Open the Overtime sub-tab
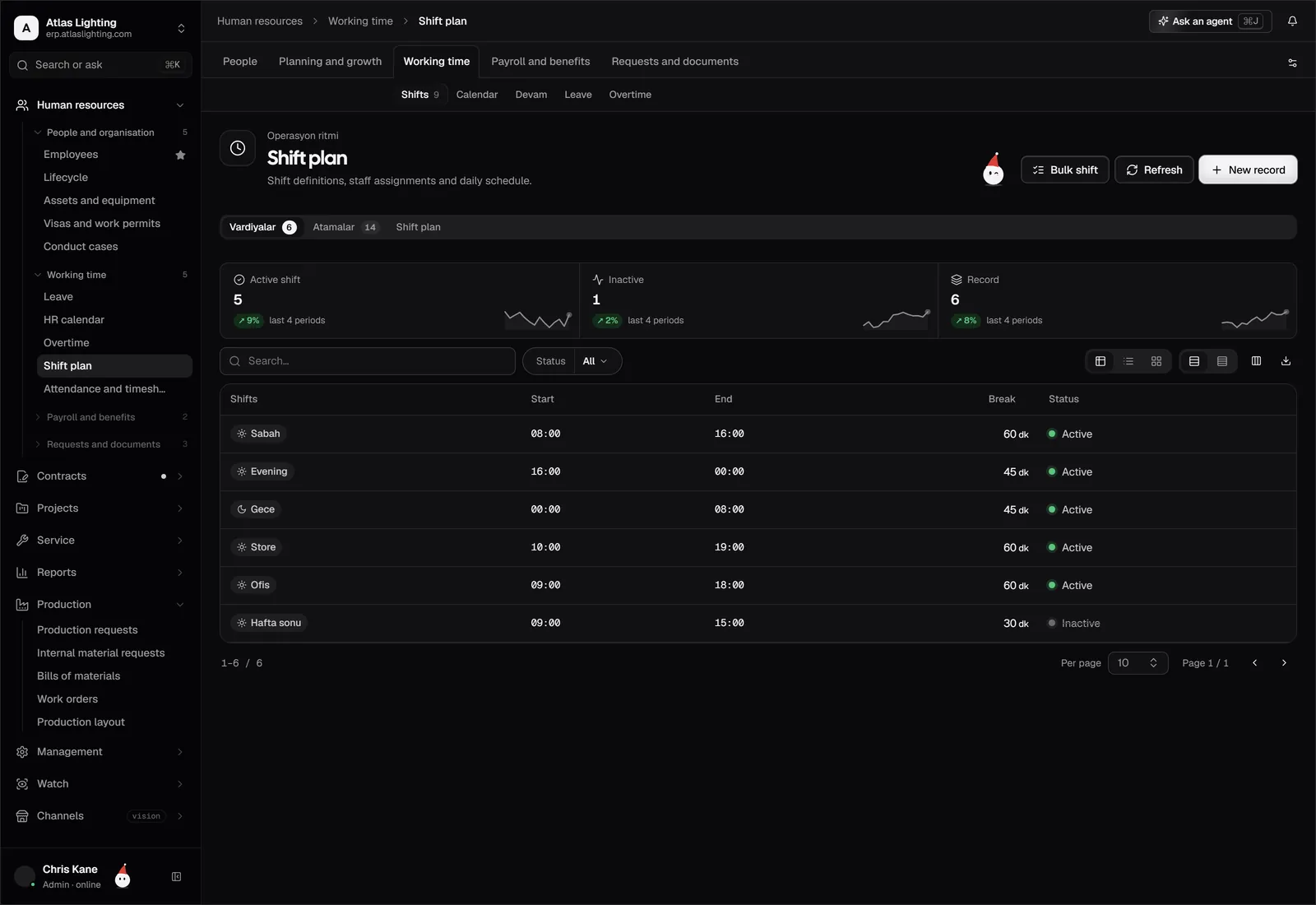 coord(630,95)
